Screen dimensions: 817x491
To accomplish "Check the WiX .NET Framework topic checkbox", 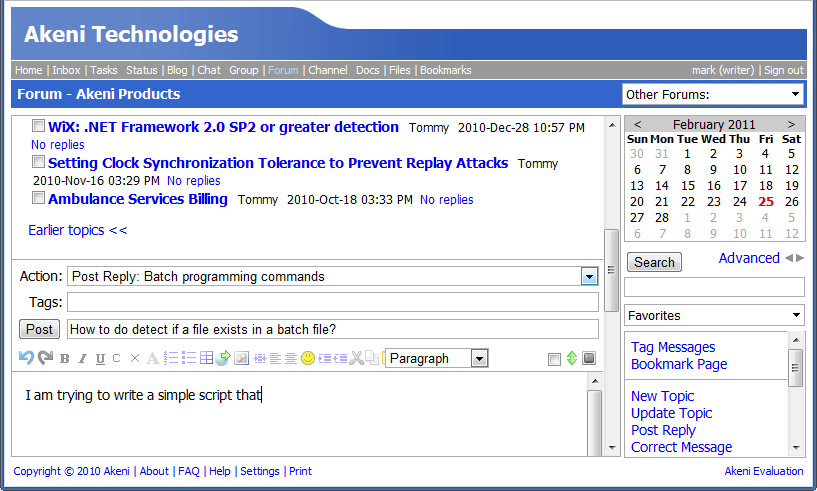I will [x=38, y=127].
